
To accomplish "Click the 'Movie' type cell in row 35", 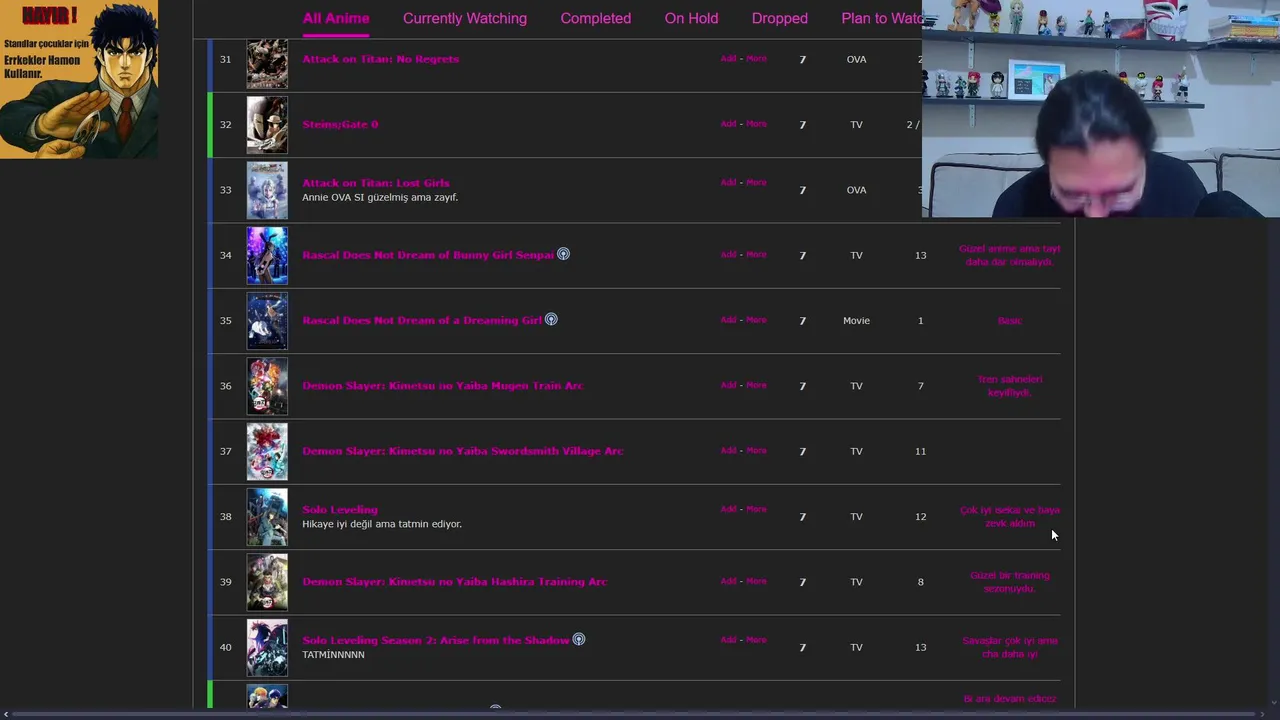I will (x=856, y=321).
